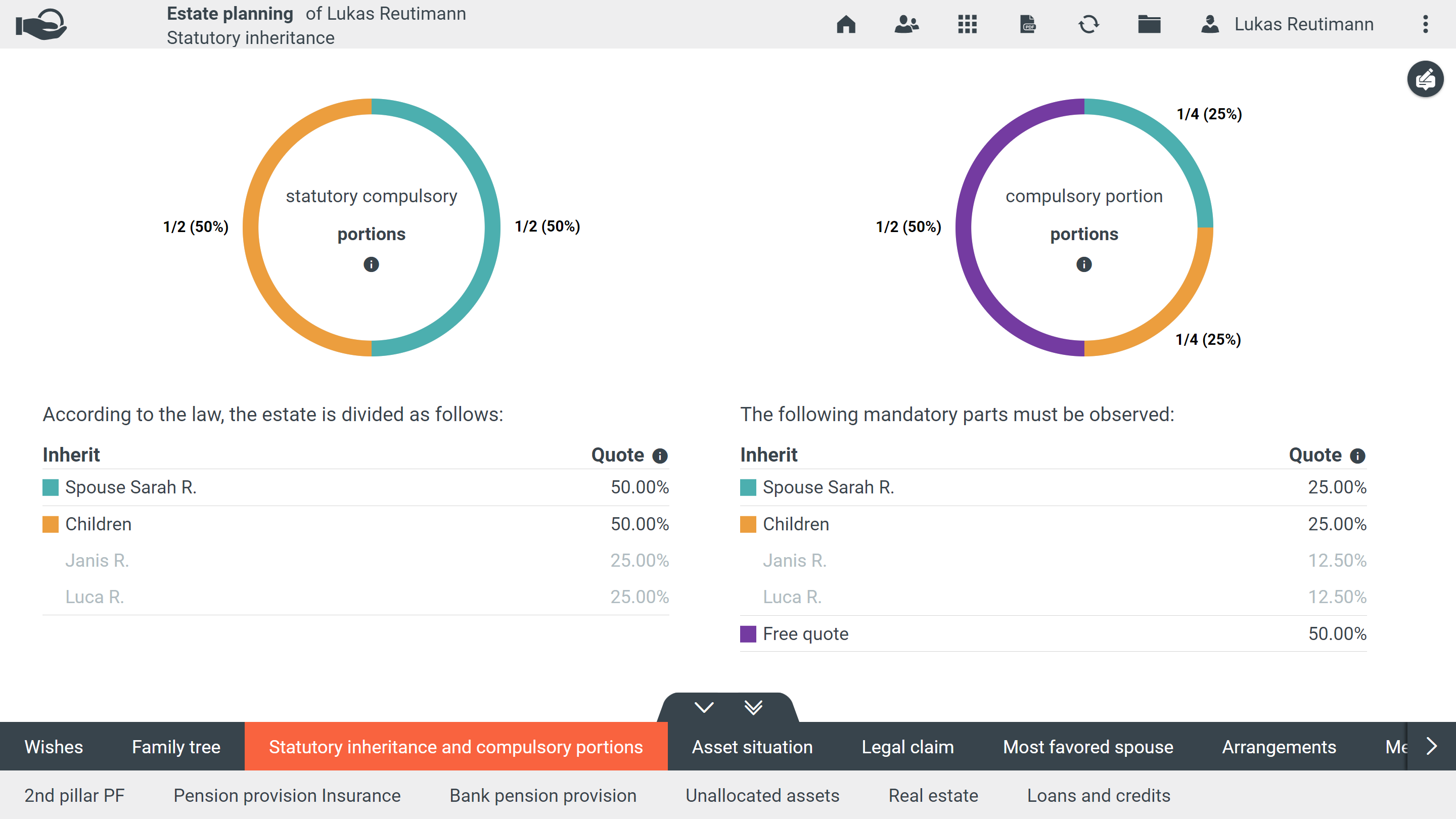The width and height of the screenshot is (1456, 819).
Task: Open Real estate sub-section
Action: click(933, 795)
